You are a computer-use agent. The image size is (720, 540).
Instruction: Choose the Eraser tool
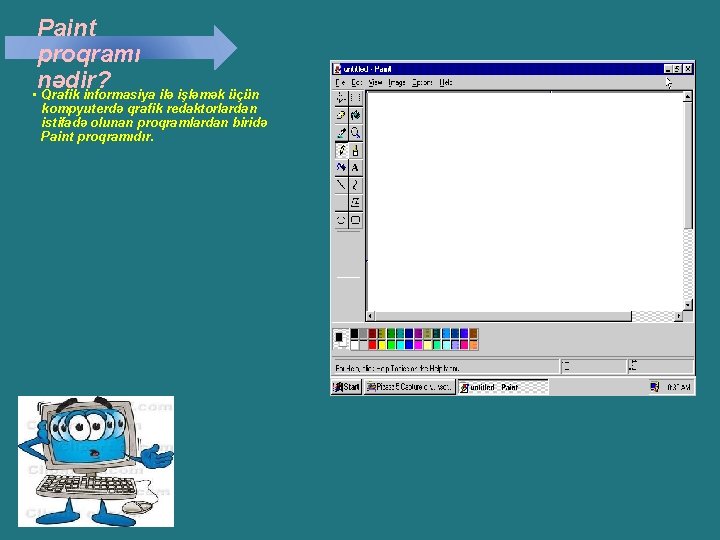click(341, 115)
